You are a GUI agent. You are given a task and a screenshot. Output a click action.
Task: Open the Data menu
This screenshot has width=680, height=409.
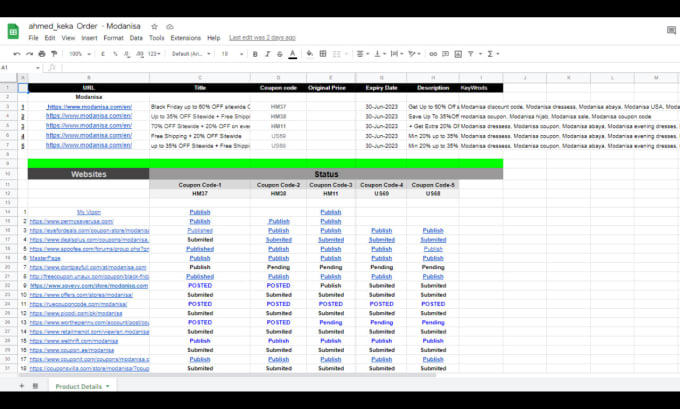pos(136,38)
